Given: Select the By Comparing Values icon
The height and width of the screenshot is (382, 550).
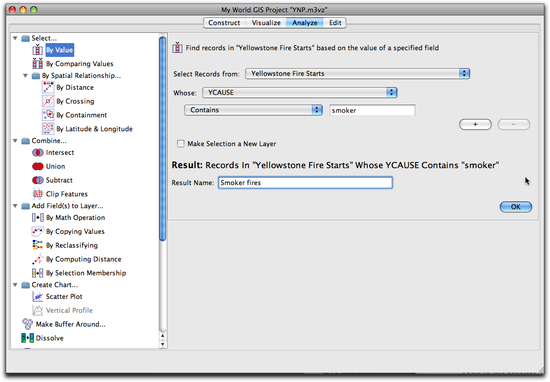Looking at the screenshot, I should (38, 63).
